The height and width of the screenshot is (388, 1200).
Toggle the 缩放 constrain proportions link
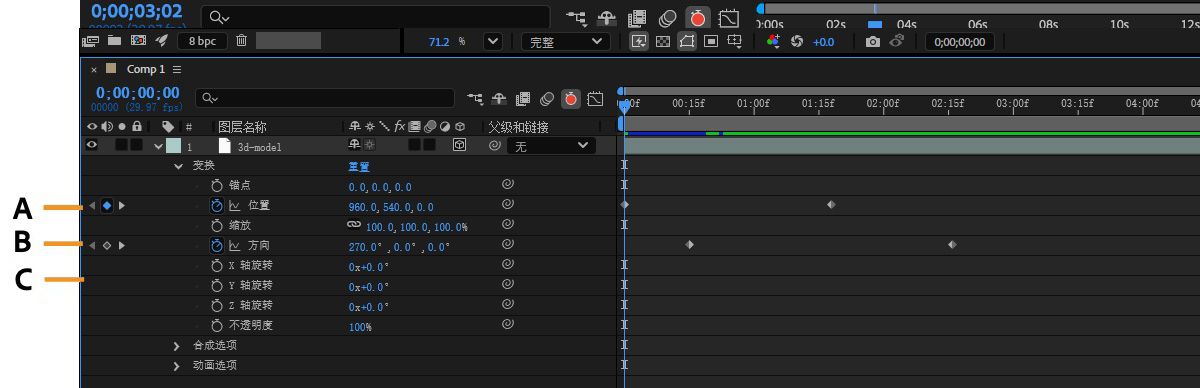(x=355, y=226)
